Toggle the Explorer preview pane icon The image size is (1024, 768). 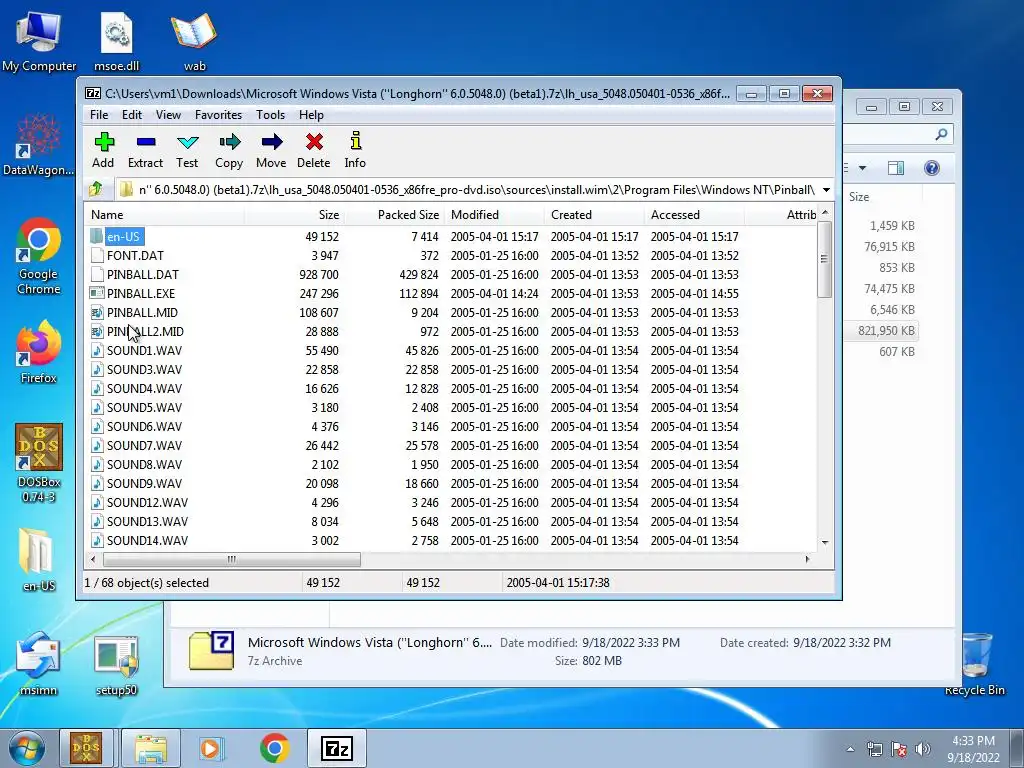[896, 168]
